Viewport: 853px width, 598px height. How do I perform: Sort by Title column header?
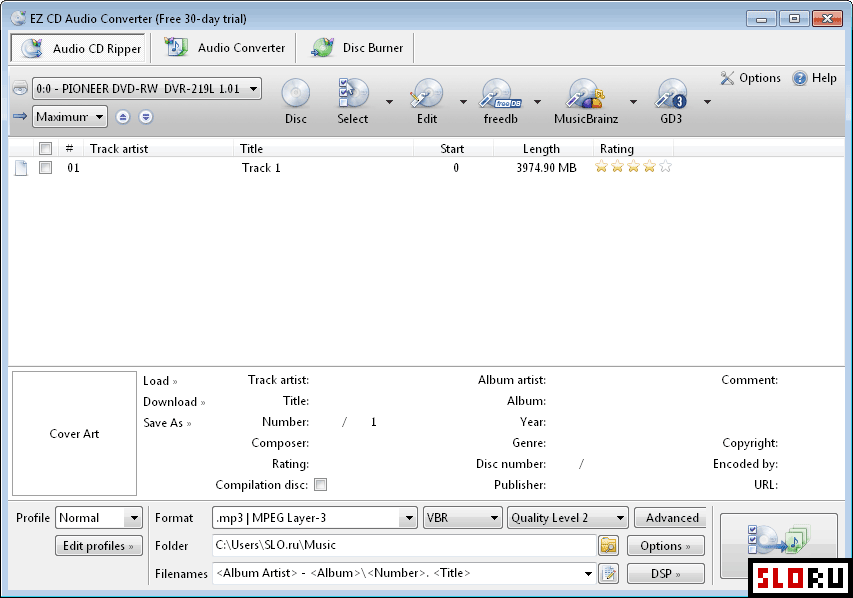[x=324, y=149]
